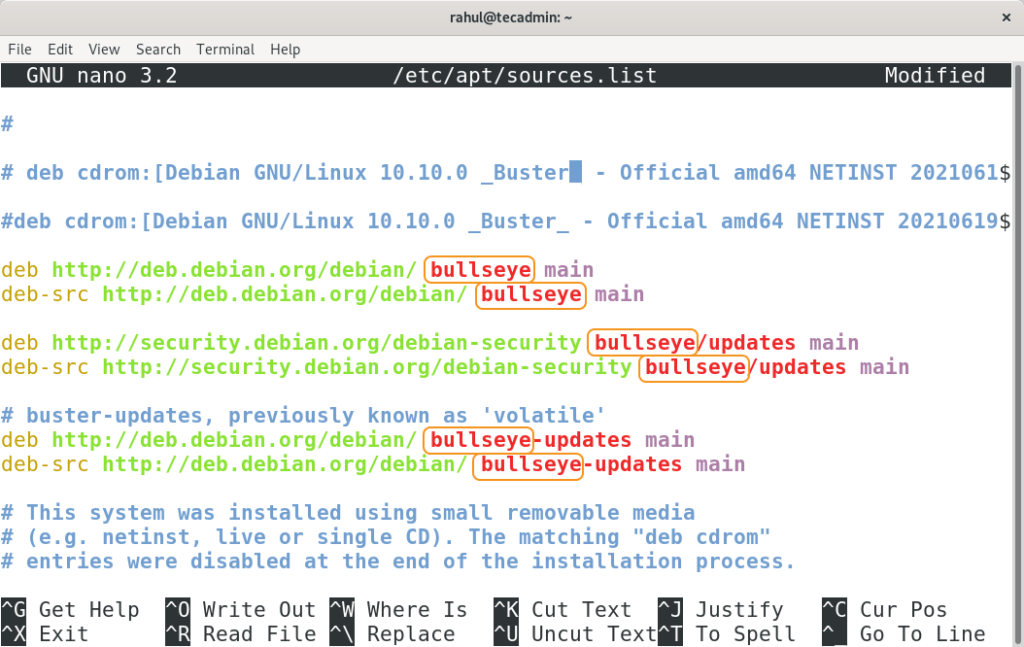The height and width of the screenshot is (647, 1024).
Task: Click the Where Is shortcut label
Action: tap(417, 610)
